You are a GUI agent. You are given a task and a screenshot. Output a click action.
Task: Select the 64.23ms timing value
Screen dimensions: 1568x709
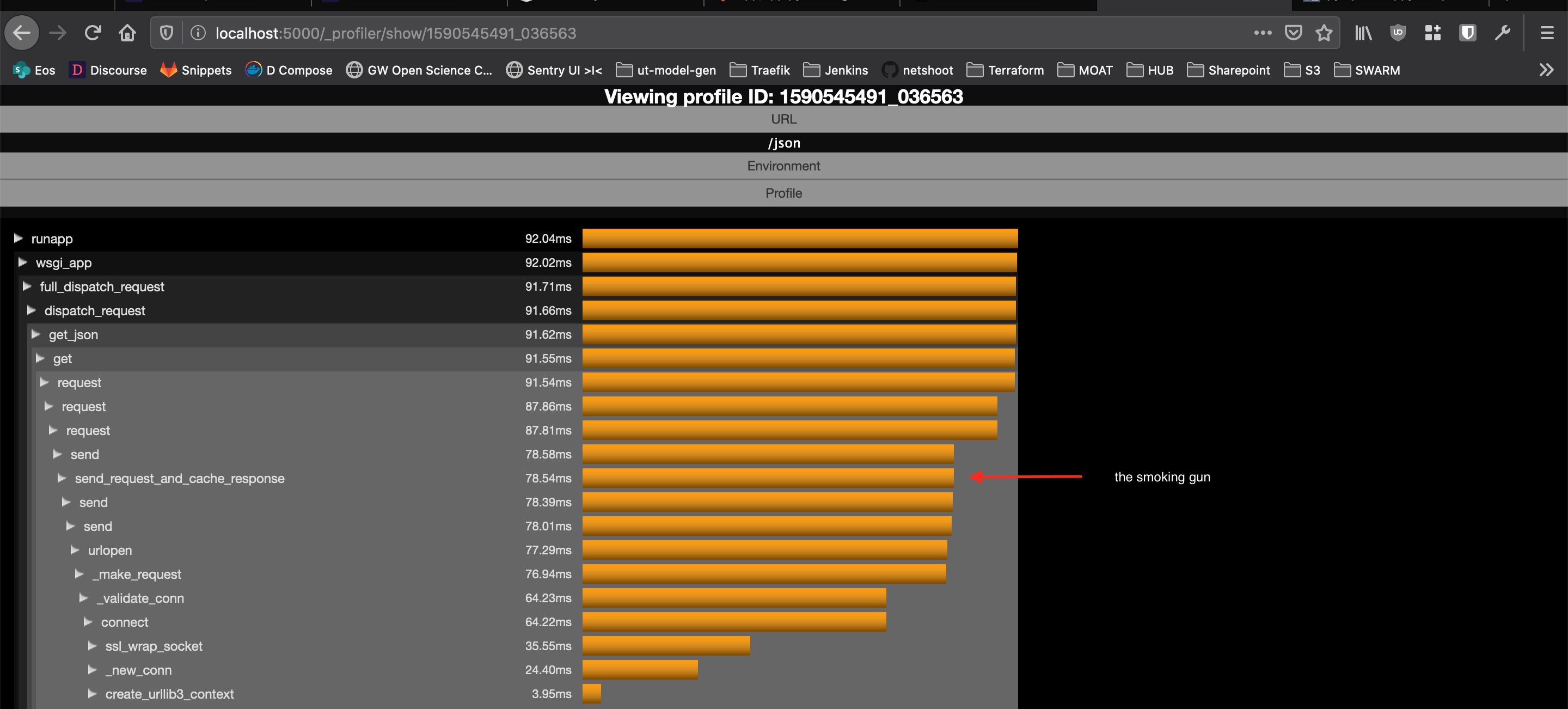coord(548,597)
